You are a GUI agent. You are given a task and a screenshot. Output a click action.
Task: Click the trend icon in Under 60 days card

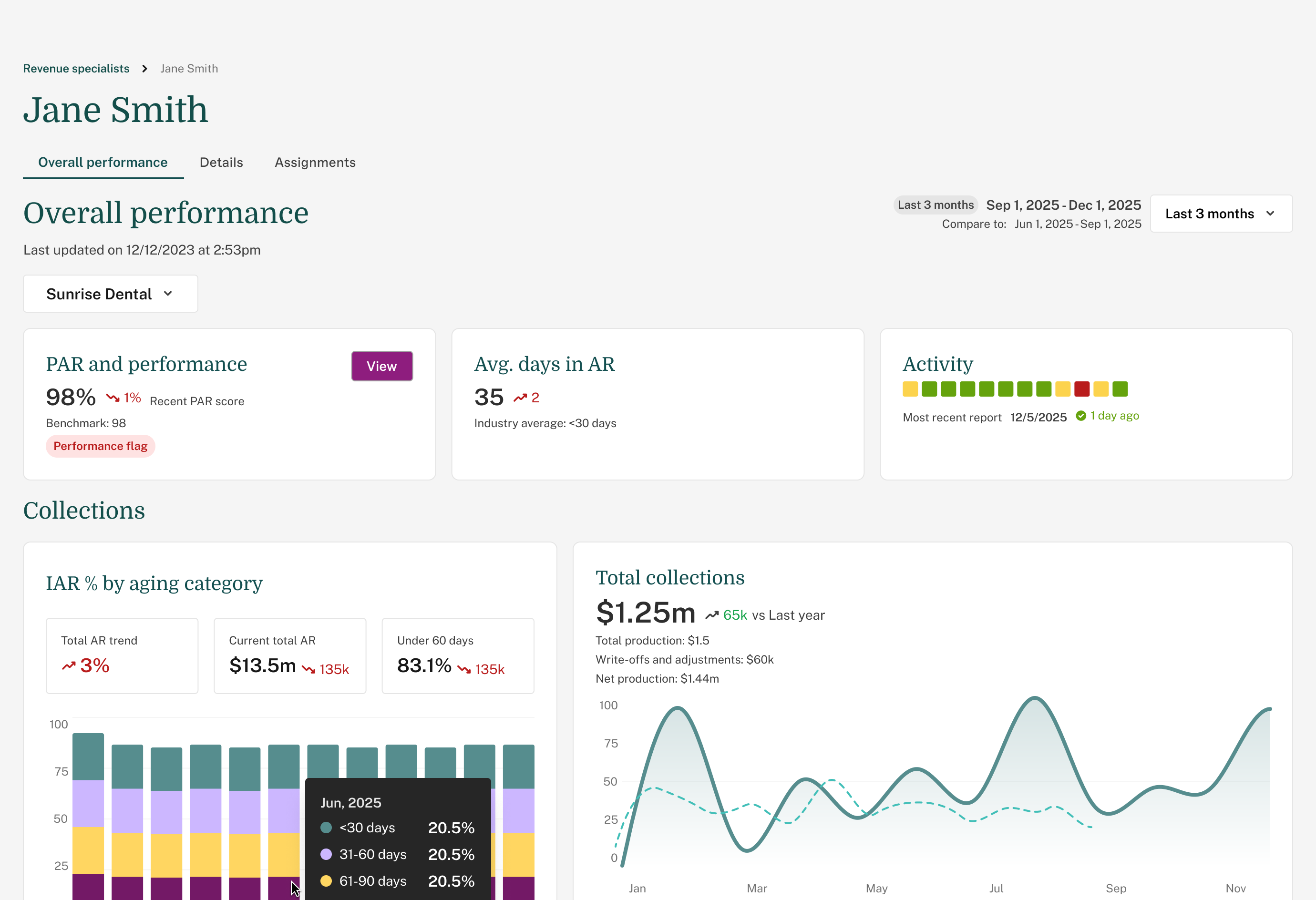464,670
